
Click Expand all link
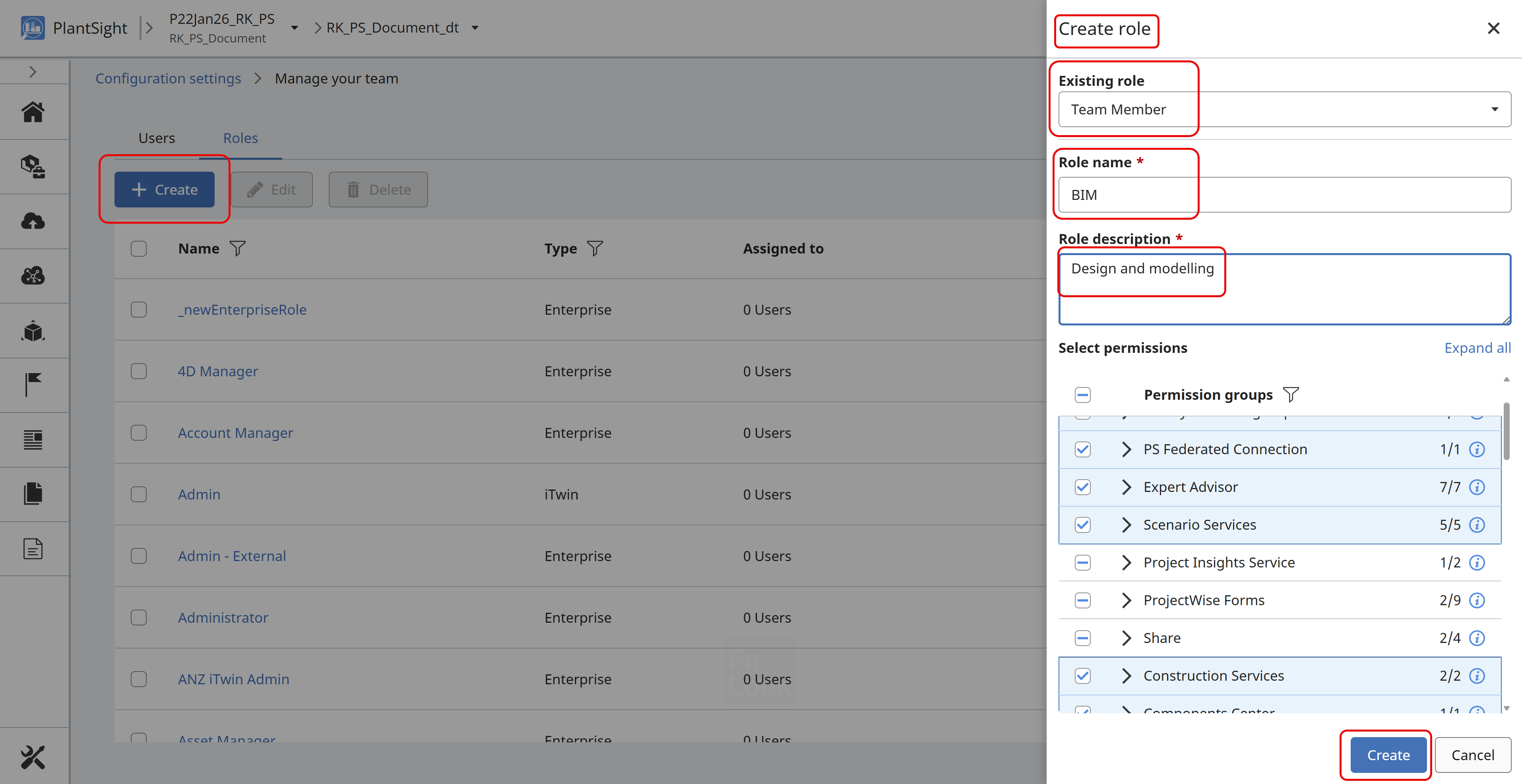[x=1477, y=348]
